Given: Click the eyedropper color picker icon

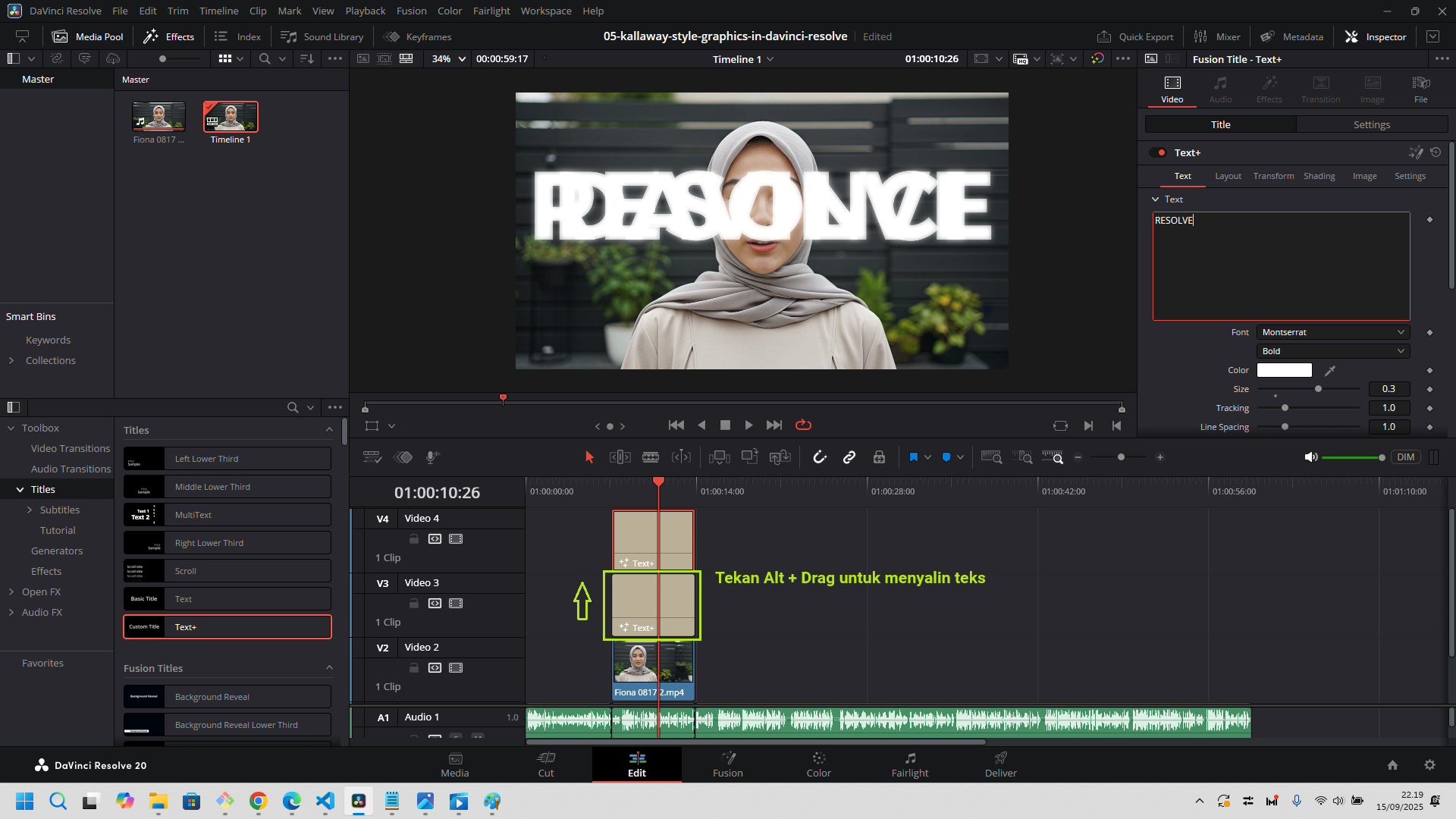Looking at the screenshot, I should (x=1330, y=370).
